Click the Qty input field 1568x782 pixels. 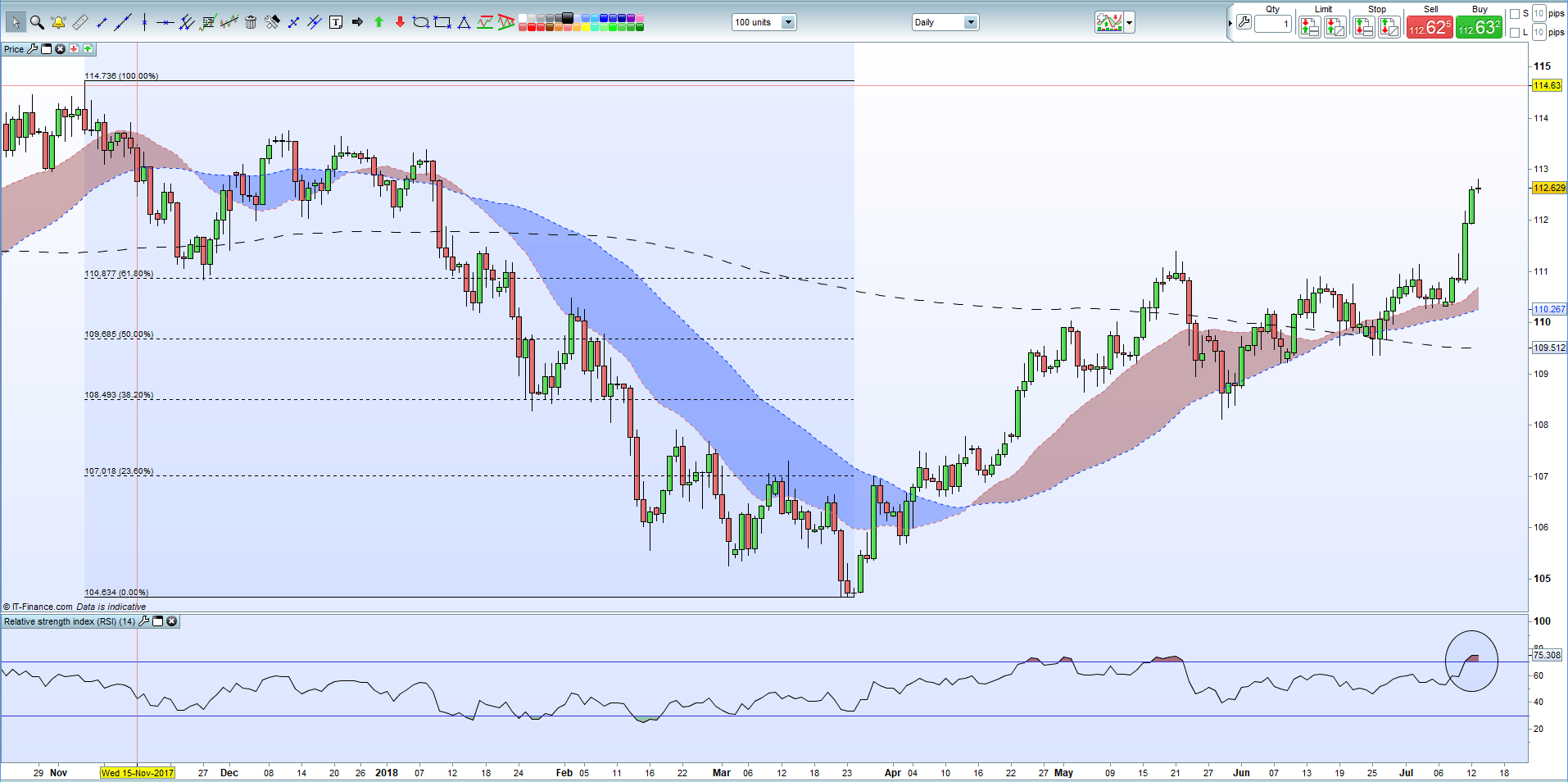click(1273, 24)
